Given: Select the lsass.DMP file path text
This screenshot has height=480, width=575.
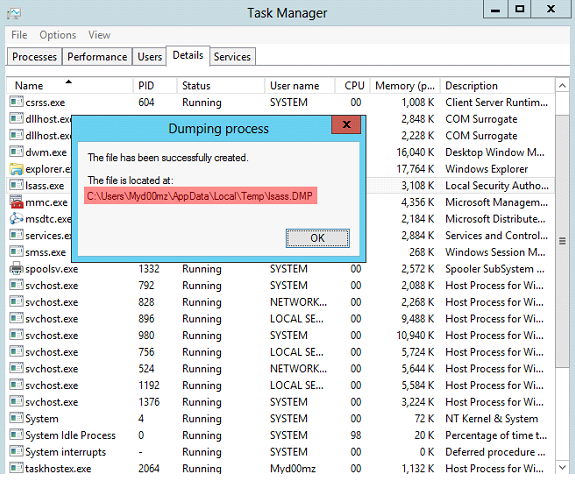Looking at the screenshot, I should [x=200, y=196].
